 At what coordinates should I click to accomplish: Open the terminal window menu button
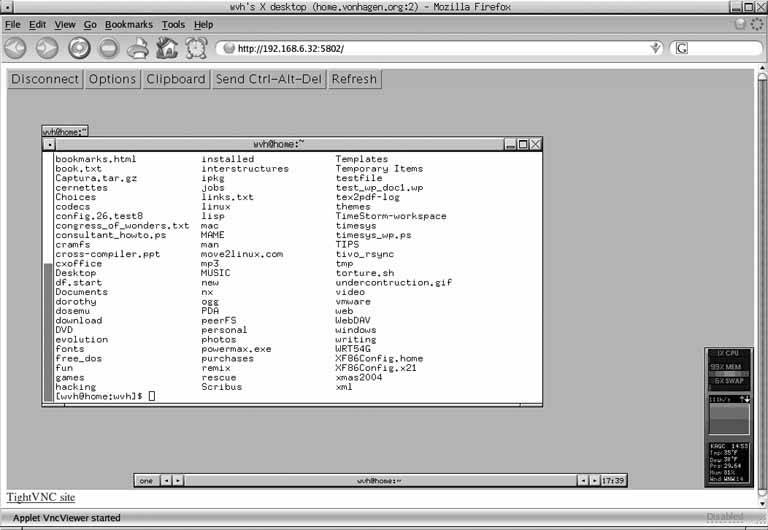click(49, 144)
